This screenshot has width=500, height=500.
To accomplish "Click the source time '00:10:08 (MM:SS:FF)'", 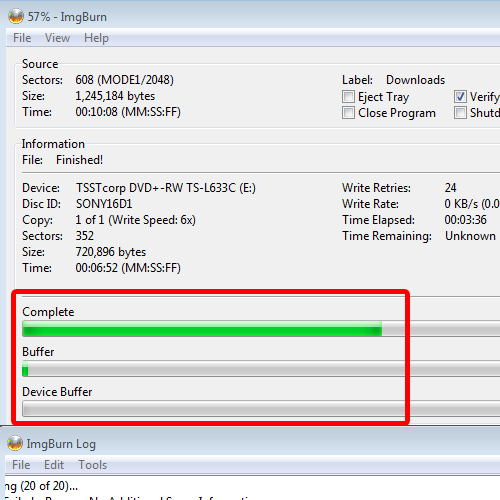I will coord(128,112).
